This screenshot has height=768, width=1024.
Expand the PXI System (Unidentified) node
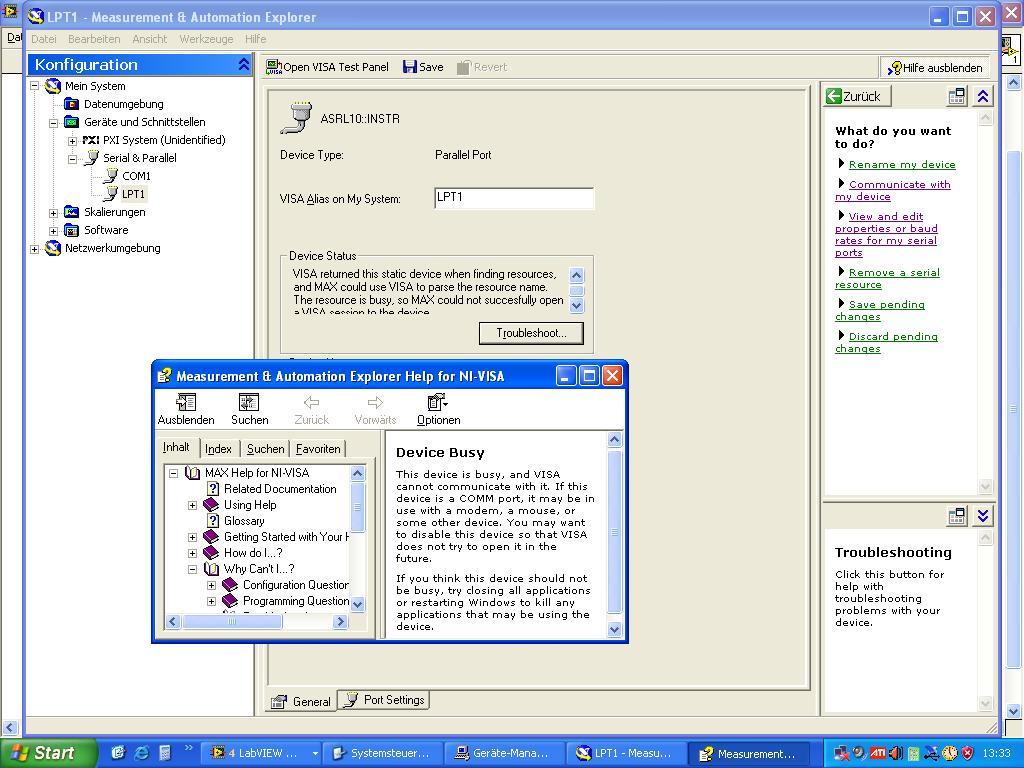point(72,140)
